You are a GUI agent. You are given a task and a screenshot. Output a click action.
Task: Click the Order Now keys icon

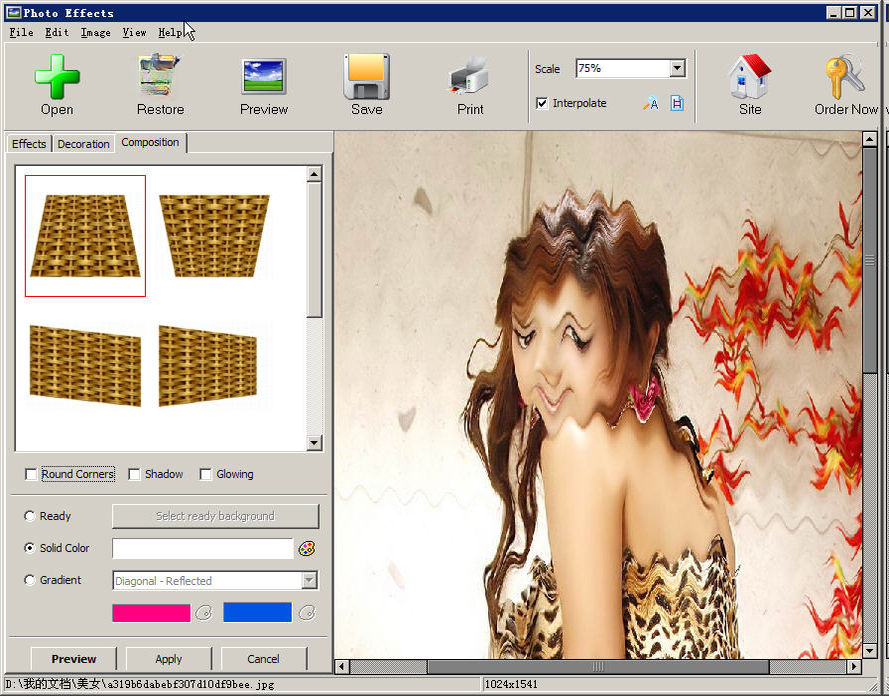click(x=845, y=77)
